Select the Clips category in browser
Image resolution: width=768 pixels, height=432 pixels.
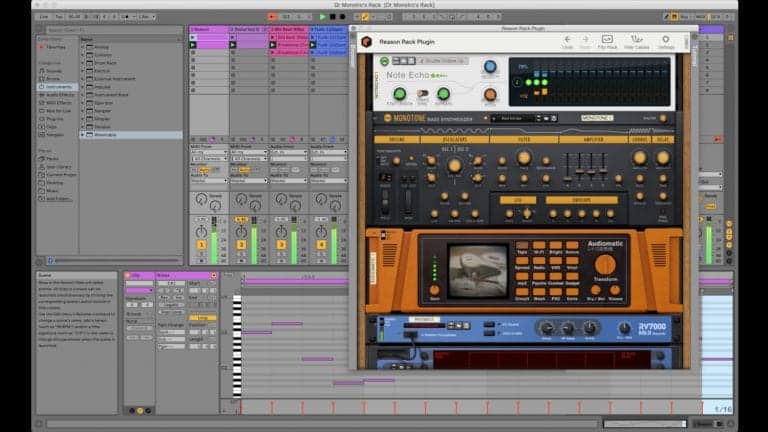pyautogui.click(x=50, y=127)
